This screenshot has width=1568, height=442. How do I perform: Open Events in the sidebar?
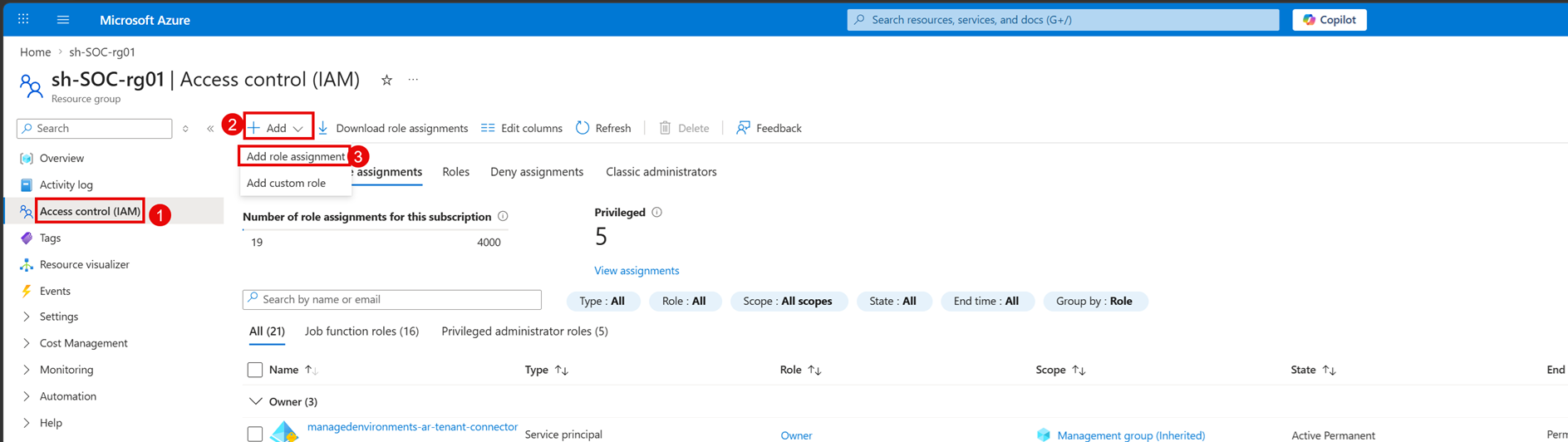coord(55,291)
